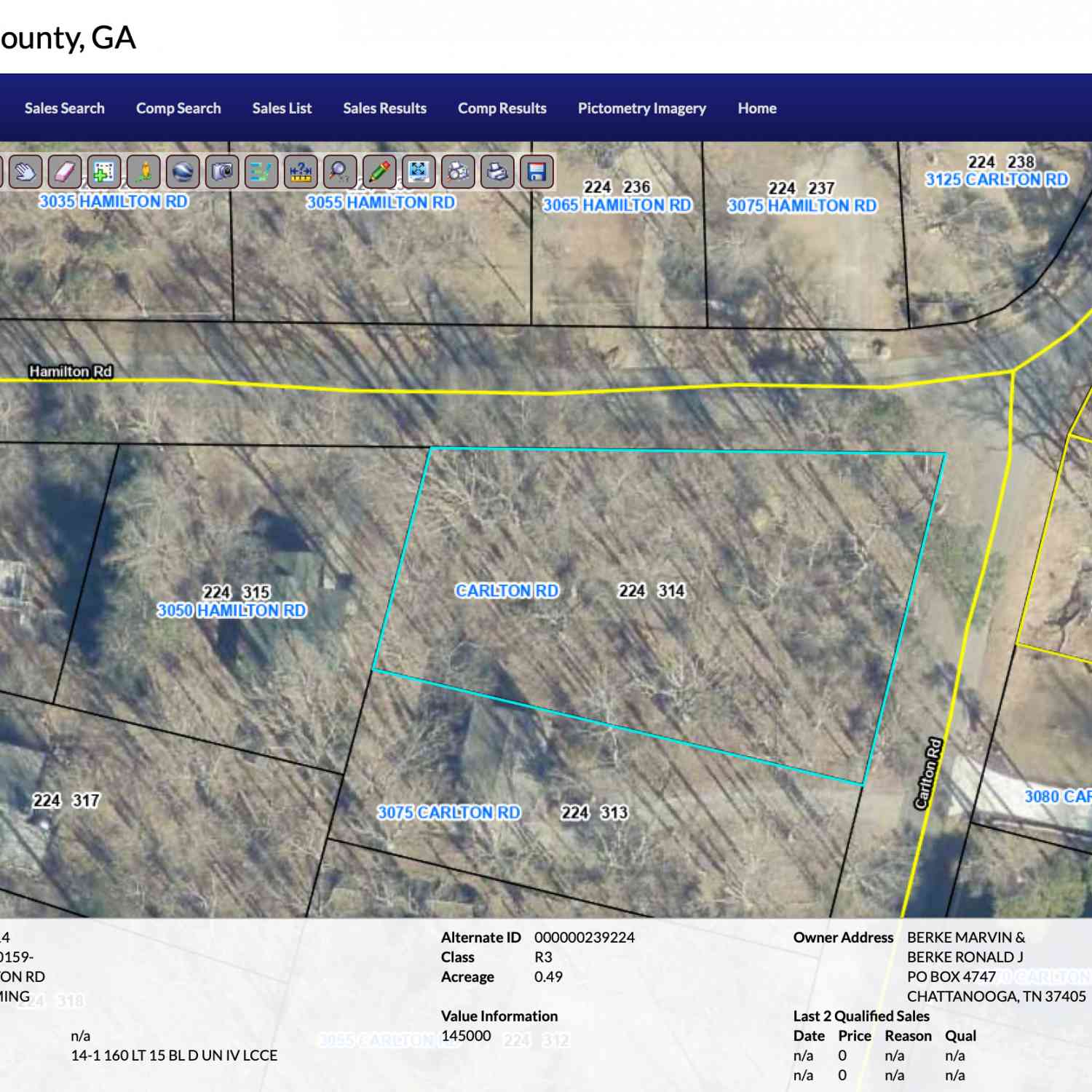This screenshot has width=1092, height=1092.
Task: Click the Alternate ID value 000000239224
Action: (585, 937)
